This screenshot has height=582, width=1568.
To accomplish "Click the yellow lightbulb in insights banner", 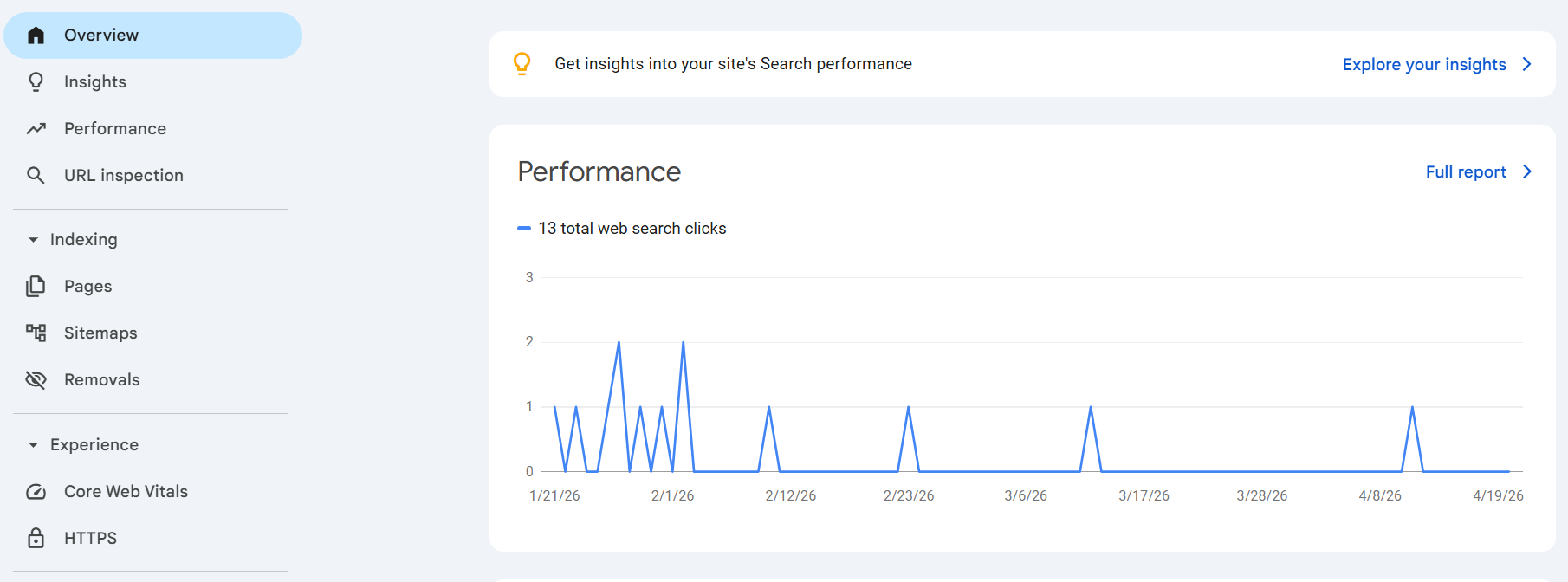I will (522, 64).
